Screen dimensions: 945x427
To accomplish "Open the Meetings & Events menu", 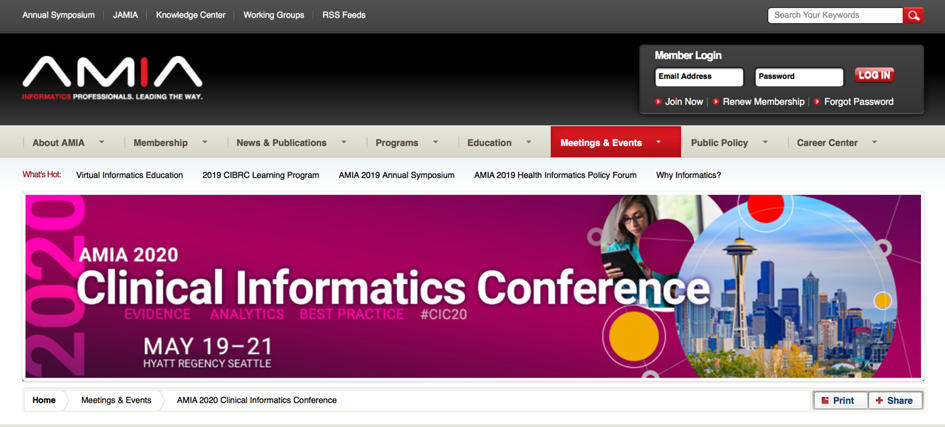I will 601,143.
